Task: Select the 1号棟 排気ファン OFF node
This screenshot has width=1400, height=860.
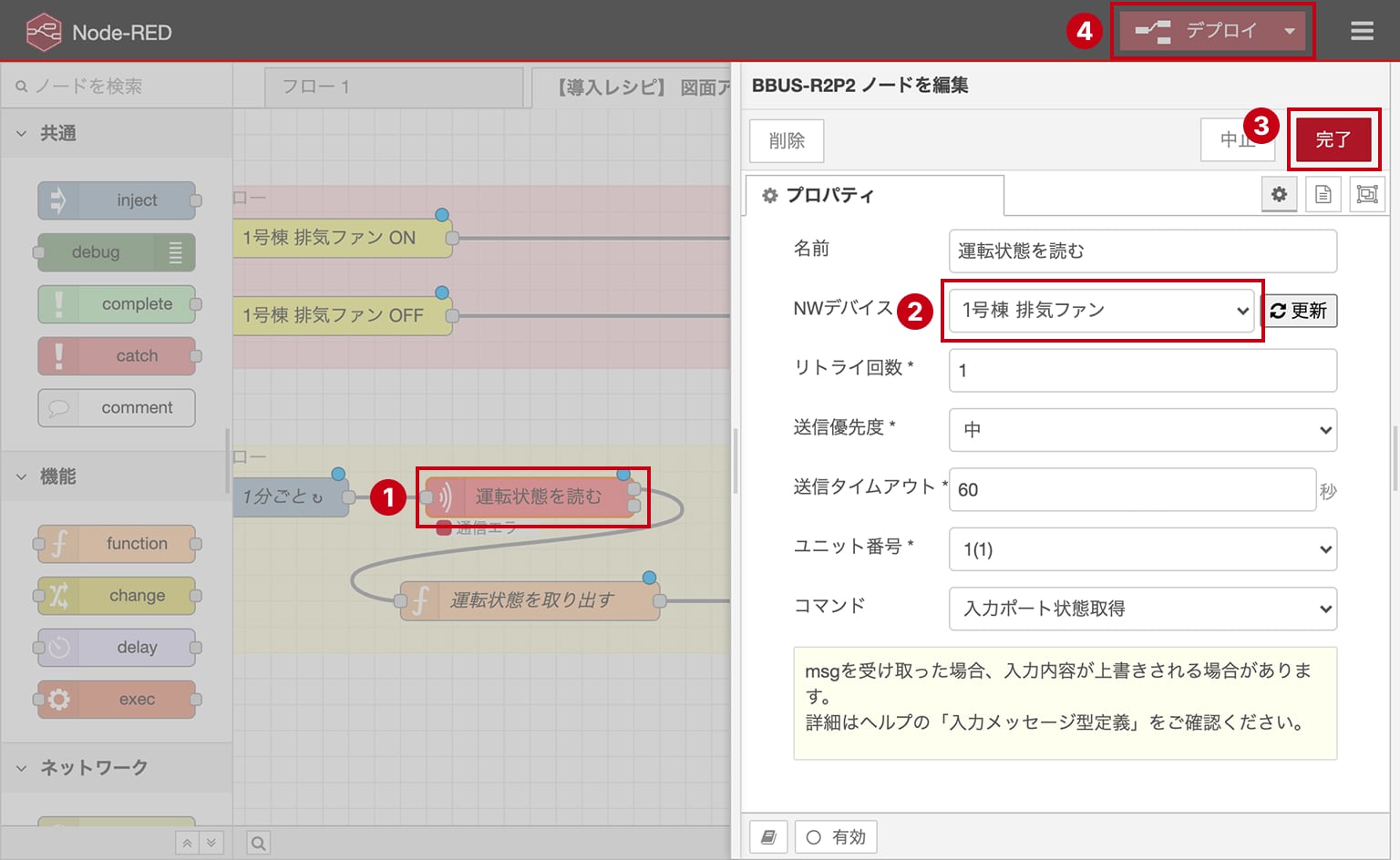Action: [x=342, y=315]
